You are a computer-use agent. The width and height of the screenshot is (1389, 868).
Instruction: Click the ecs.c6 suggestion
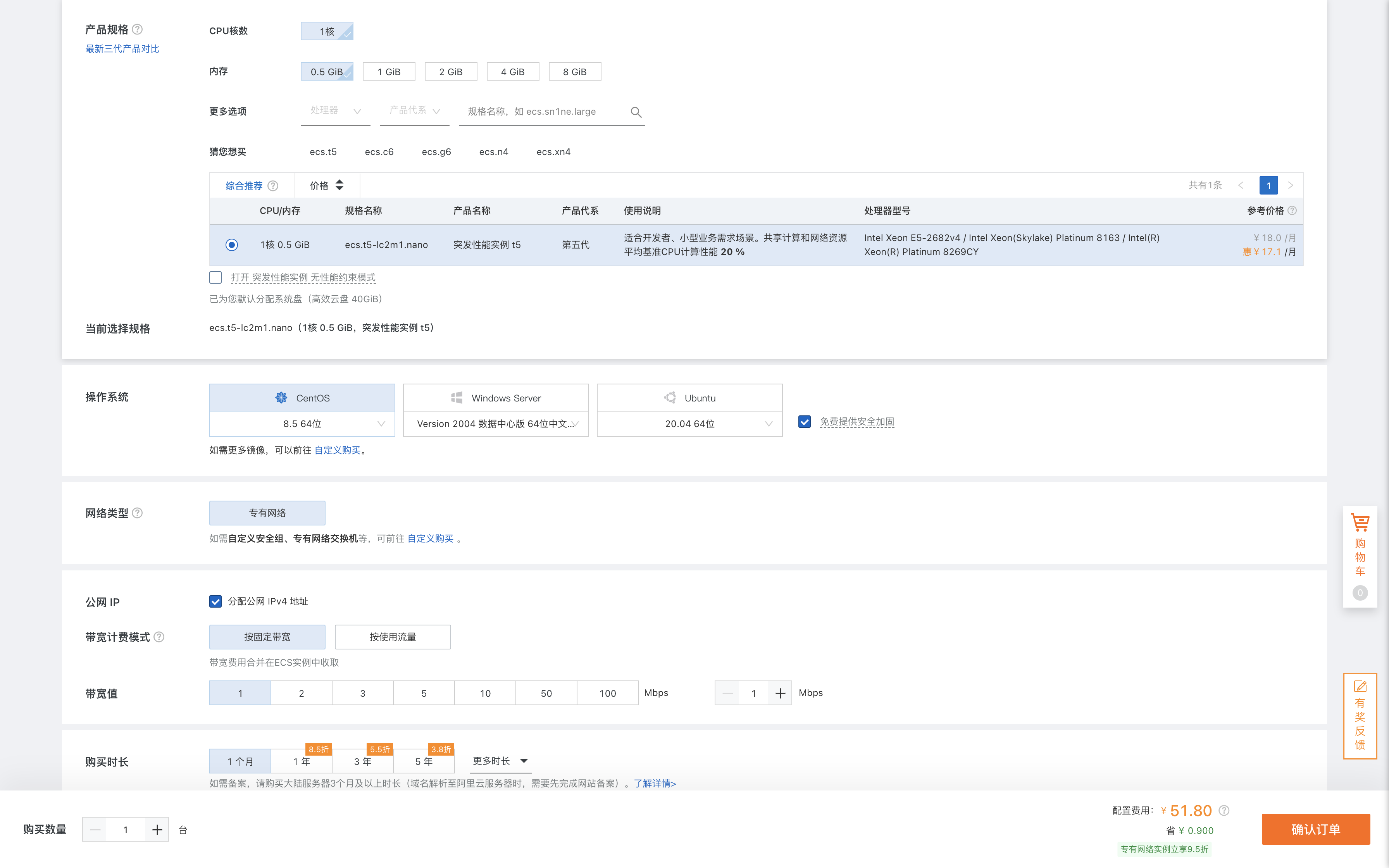tap(379, 152)
